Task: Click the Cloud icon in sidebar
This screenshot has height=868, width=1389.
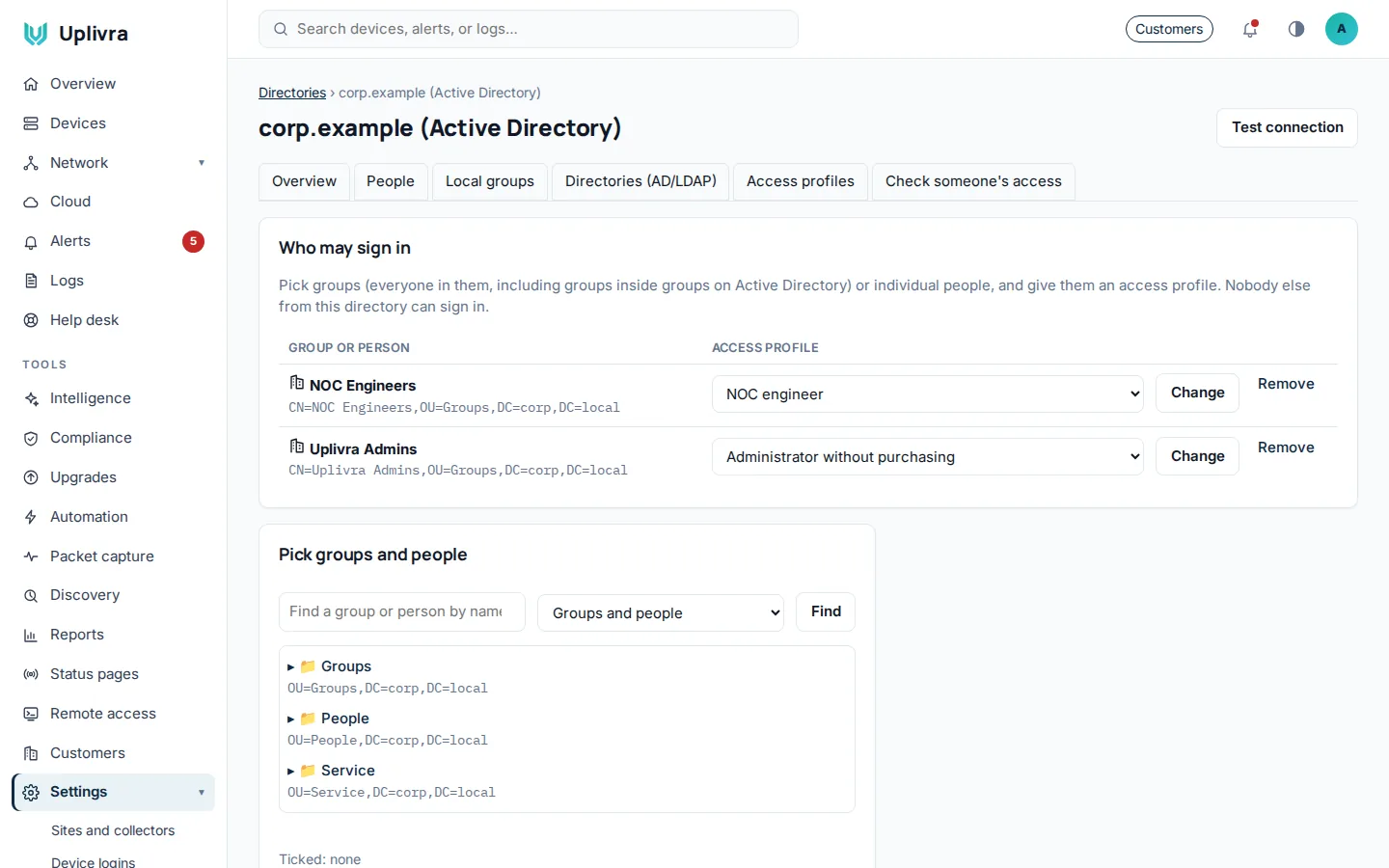Action: pyautogui.click(x=31, y=202)
